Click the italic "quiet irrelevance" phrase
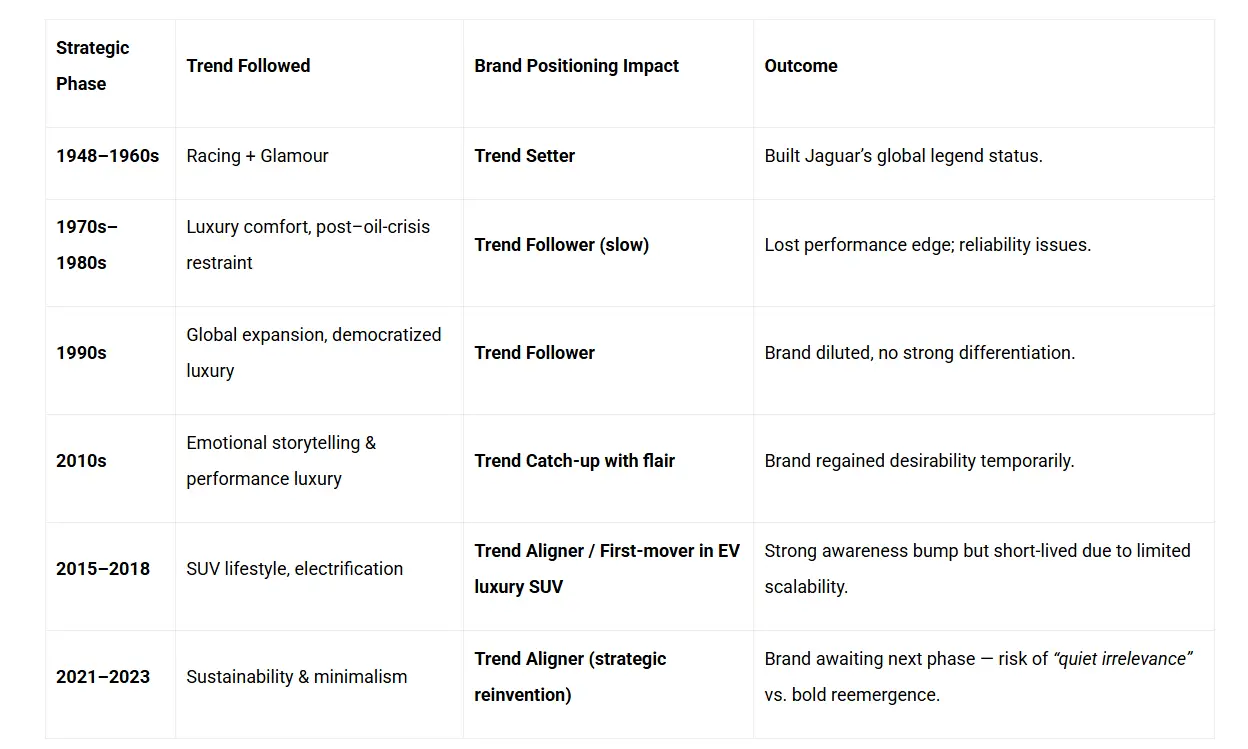The width and height of the screenshot is (1248, 749). tap(1123, 659)
